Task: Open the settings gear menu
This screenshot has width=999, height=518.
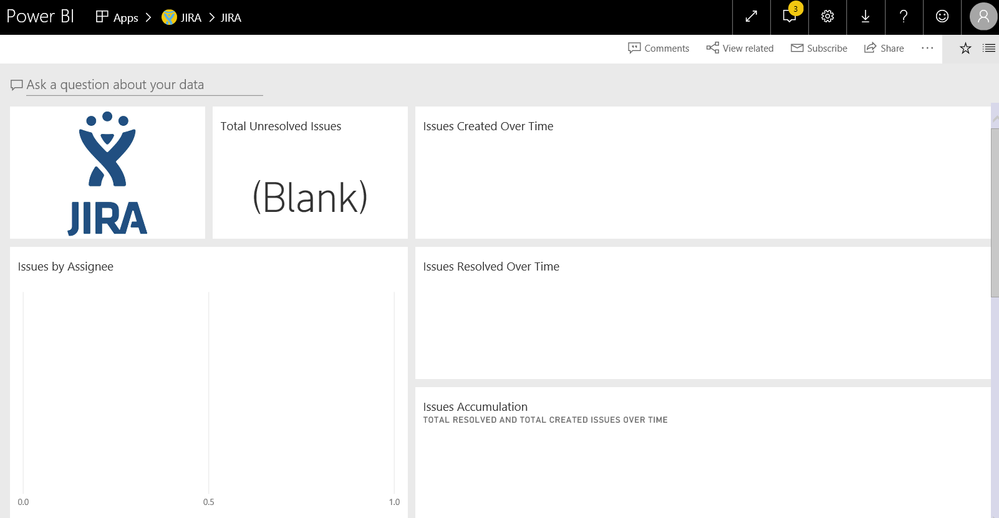Action: coord(828,17)
